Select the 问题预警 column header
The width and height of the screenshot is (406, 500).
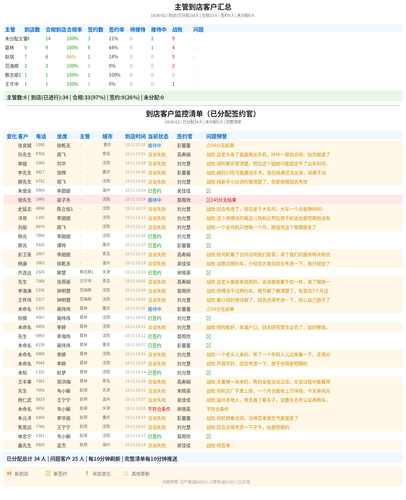point(216,136)
